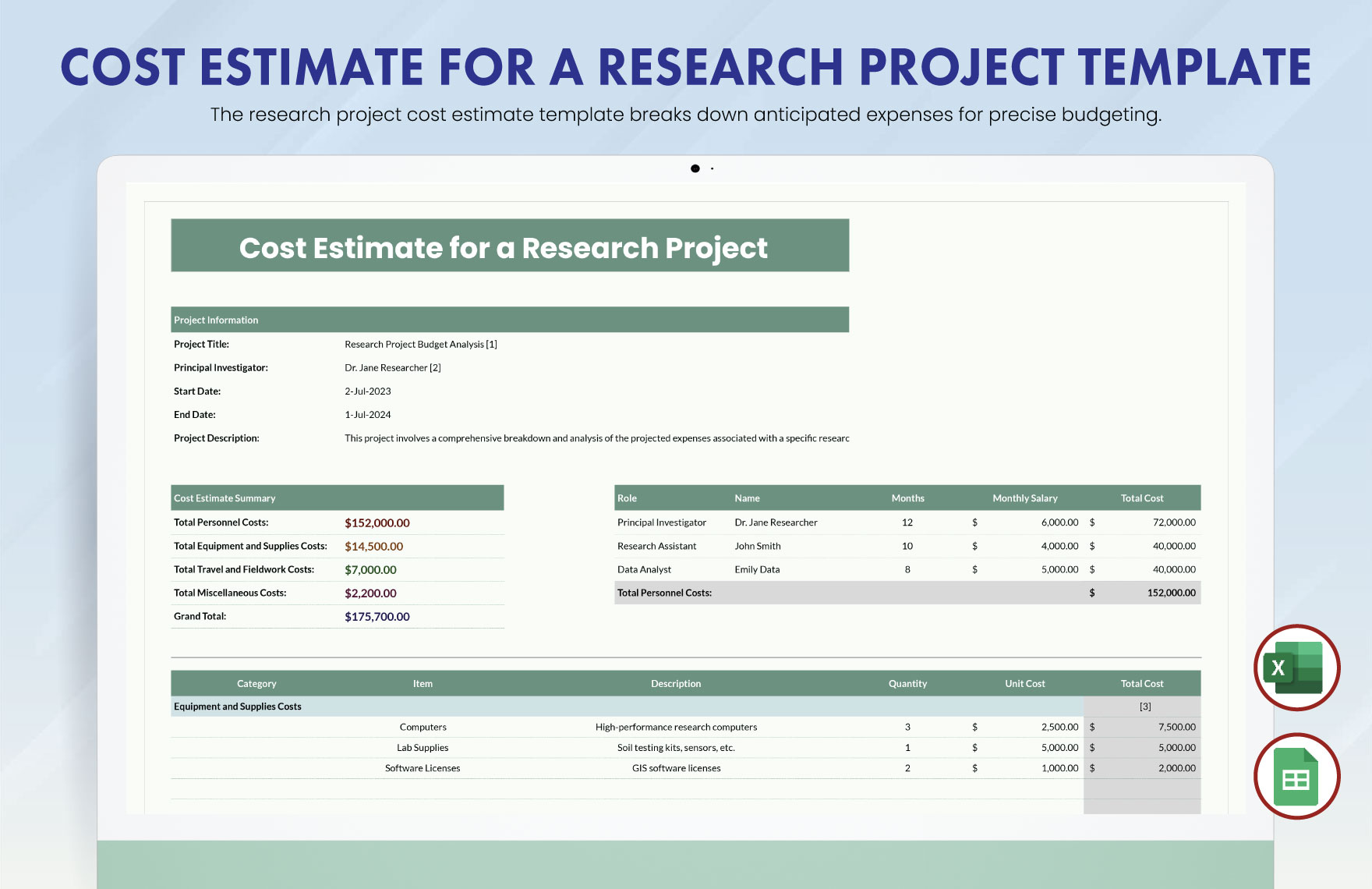Click the '[3]' note cell
Viewport: 1372px width, 889px height.
pos(1145,707)
